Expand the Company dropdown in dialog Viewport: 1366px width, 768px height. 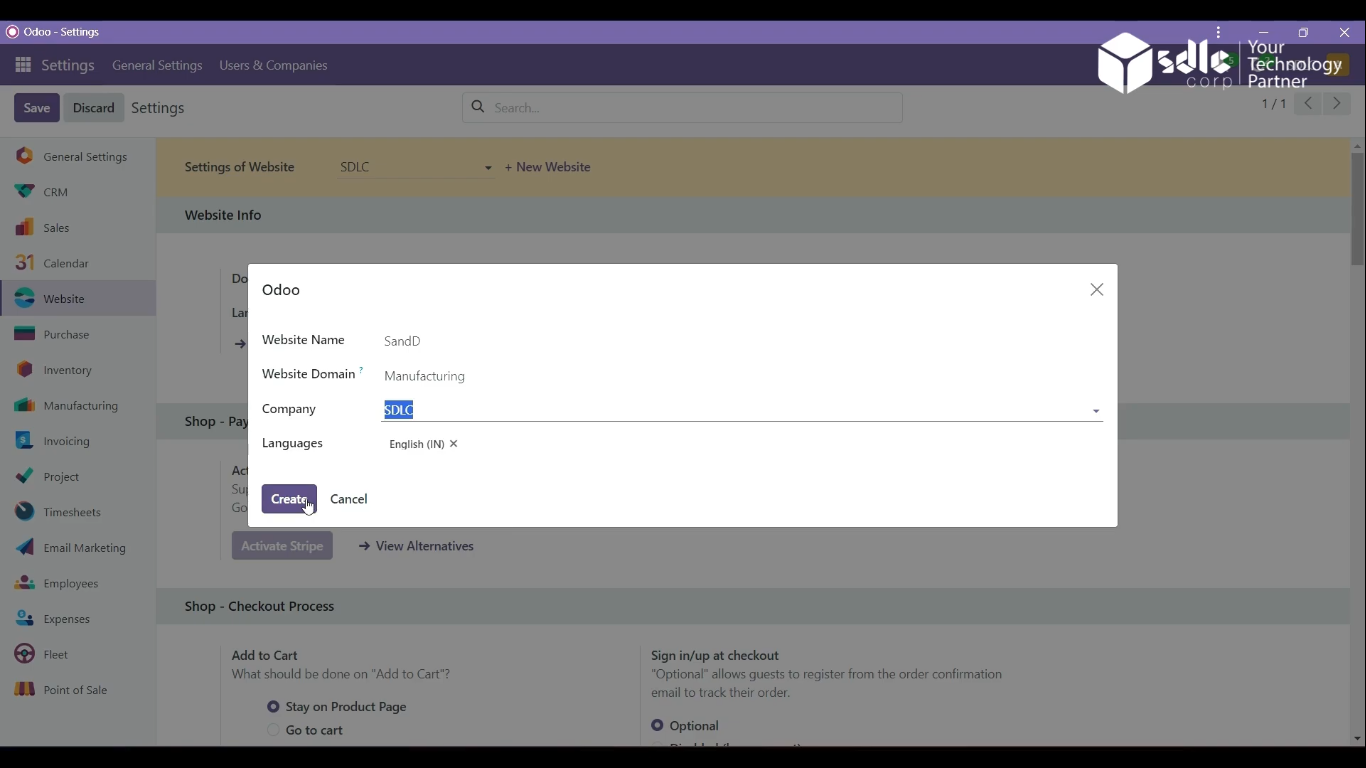[1096, 411]
